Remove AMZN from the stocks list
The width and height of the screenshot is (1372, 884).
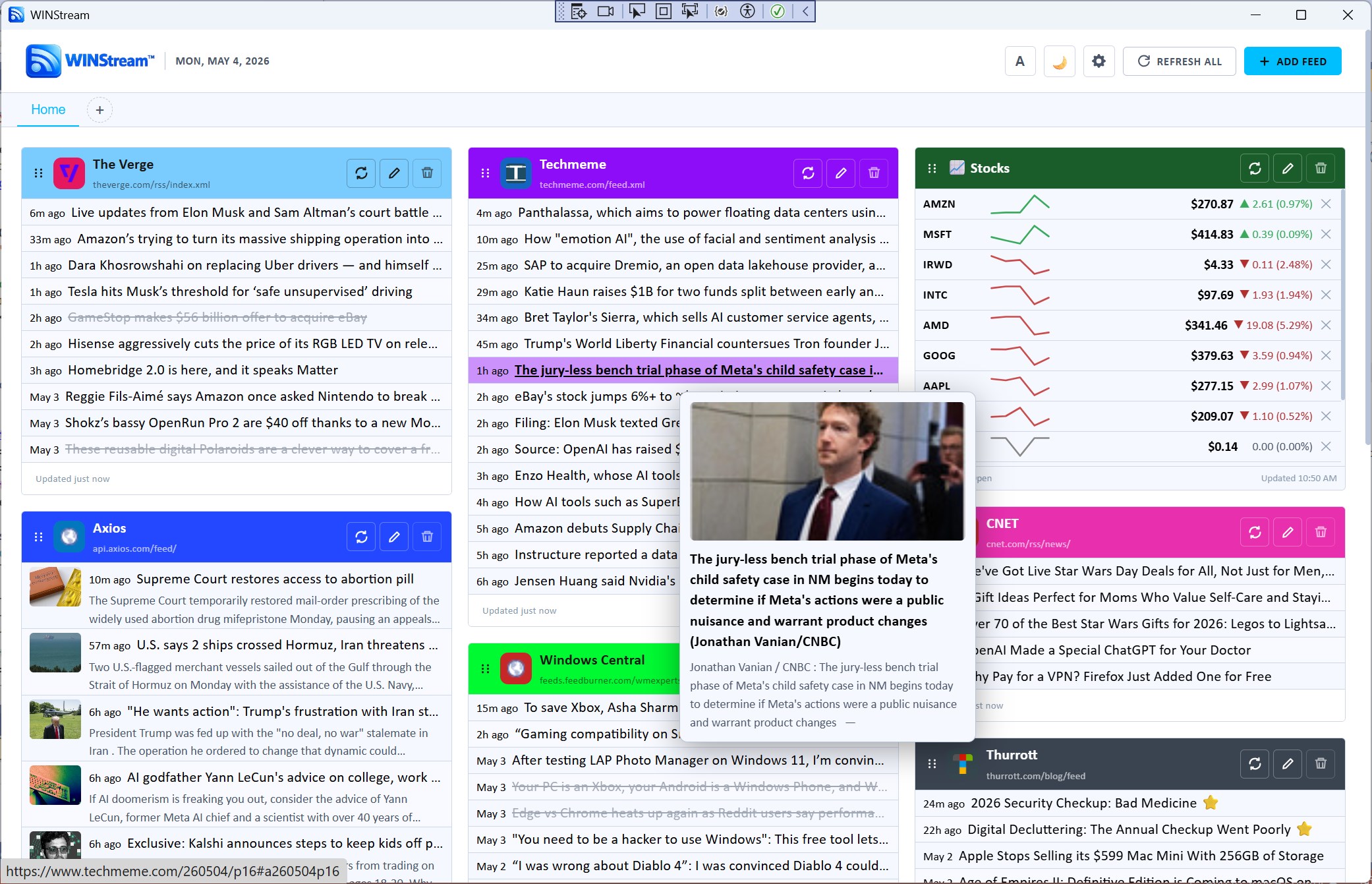click(x=1327, y=204)
